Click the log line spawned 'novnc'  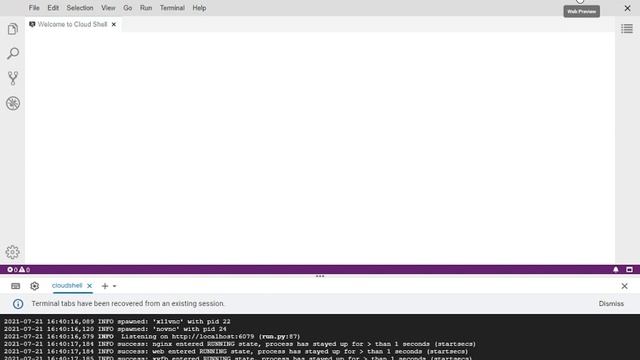pyautogui.click(x=115, y=329)
